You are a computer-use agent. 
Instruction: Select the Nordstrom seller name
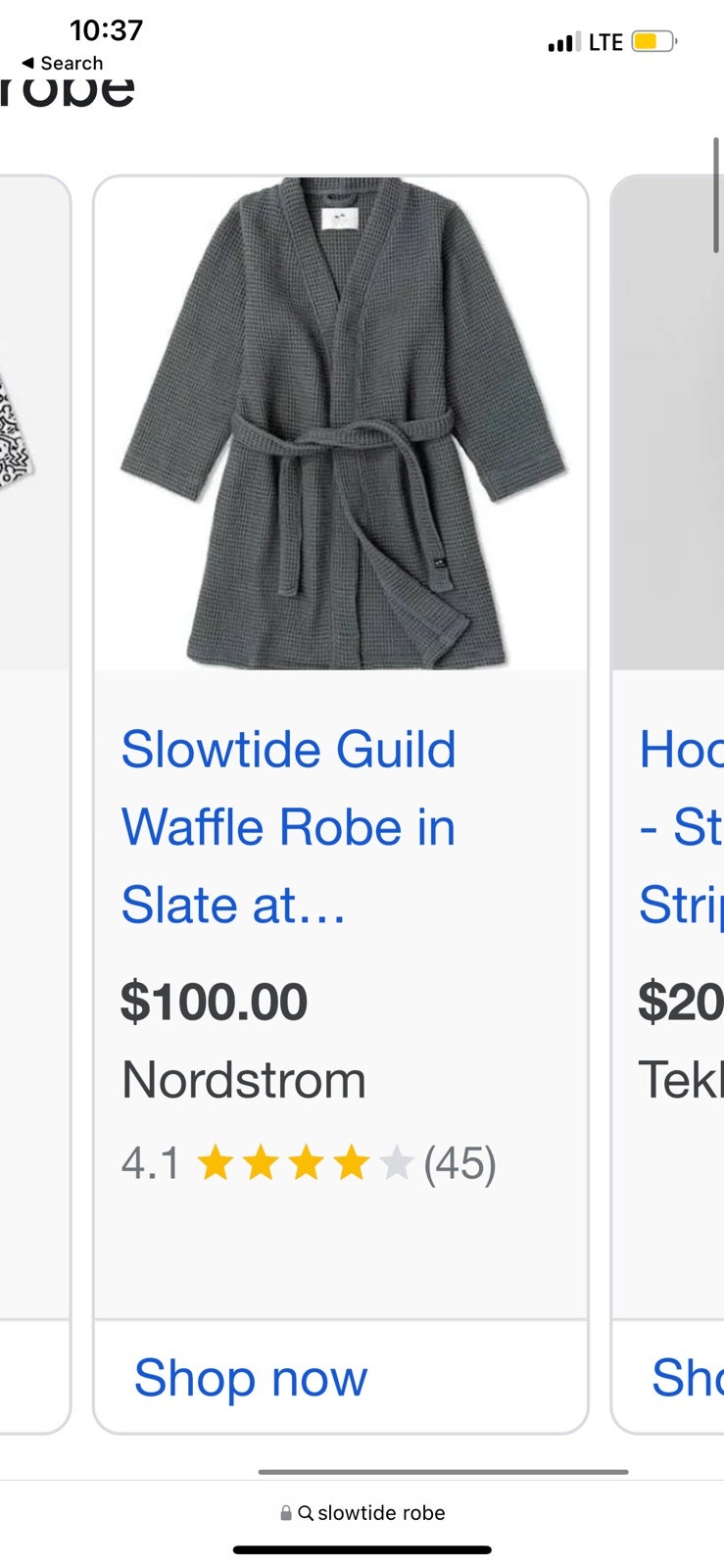pos(244,1080)
